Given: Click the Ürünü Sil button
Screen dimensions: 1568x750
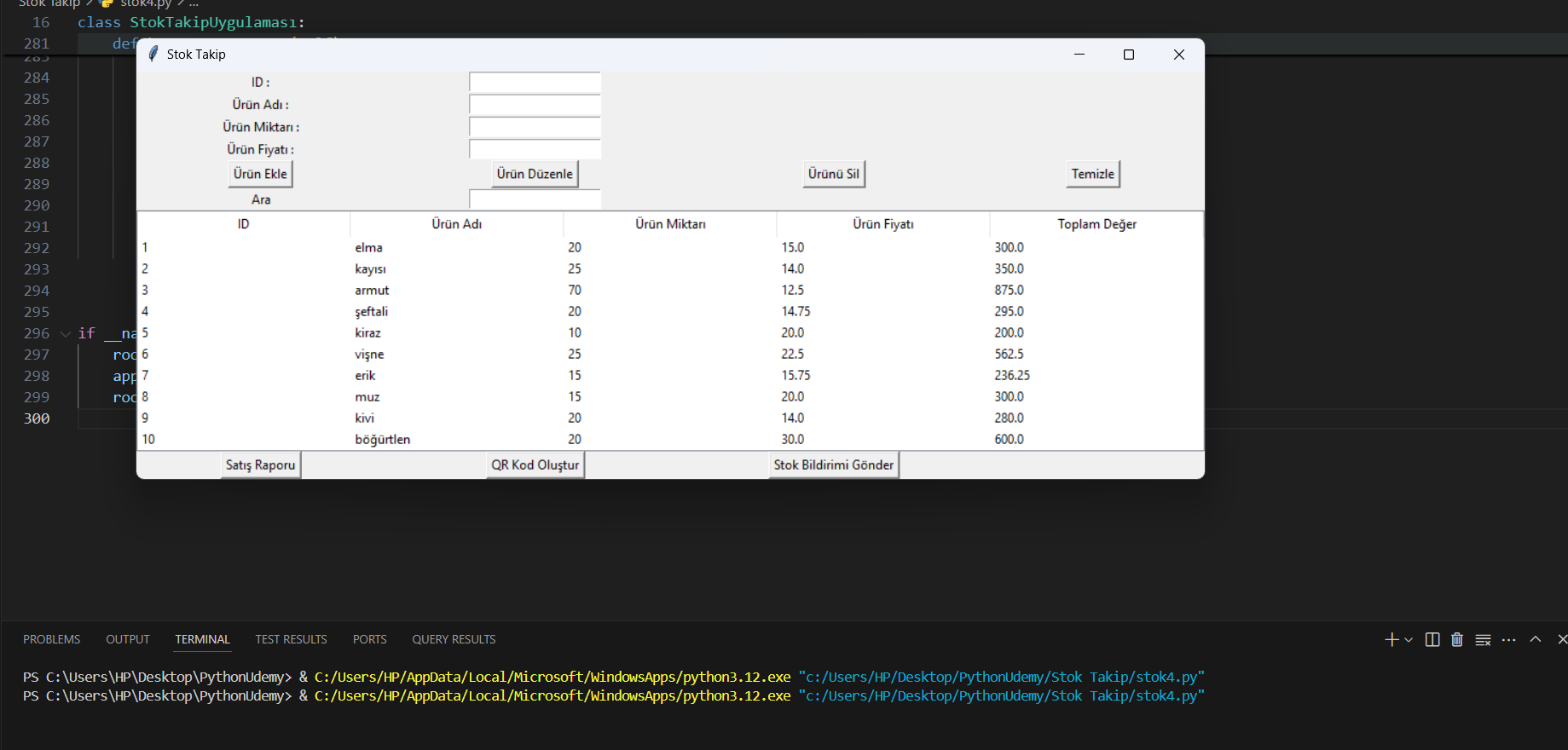Looking at the screenshot, I should [833, 174].
